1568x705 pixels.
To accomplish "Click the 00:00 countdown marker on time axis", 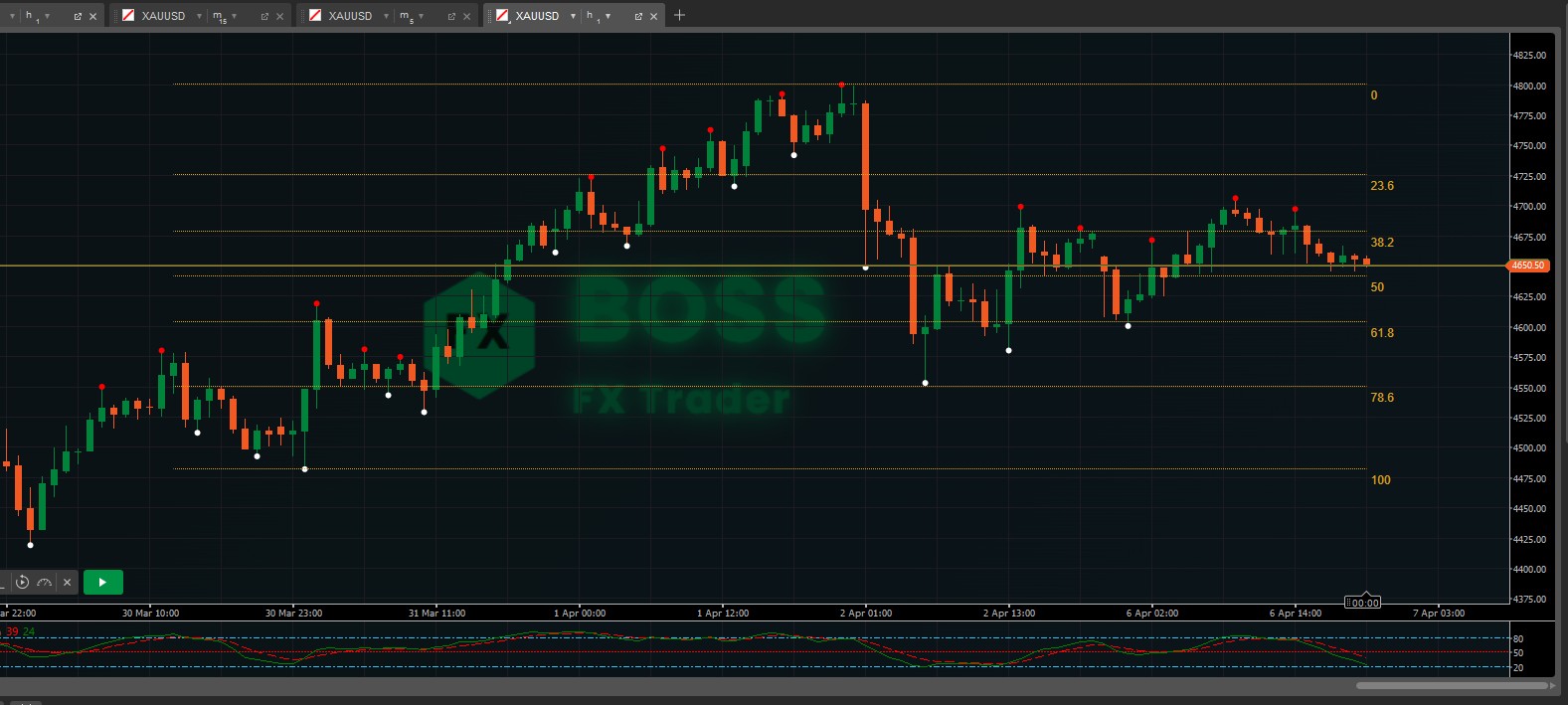I will [x=1364, y=603].
